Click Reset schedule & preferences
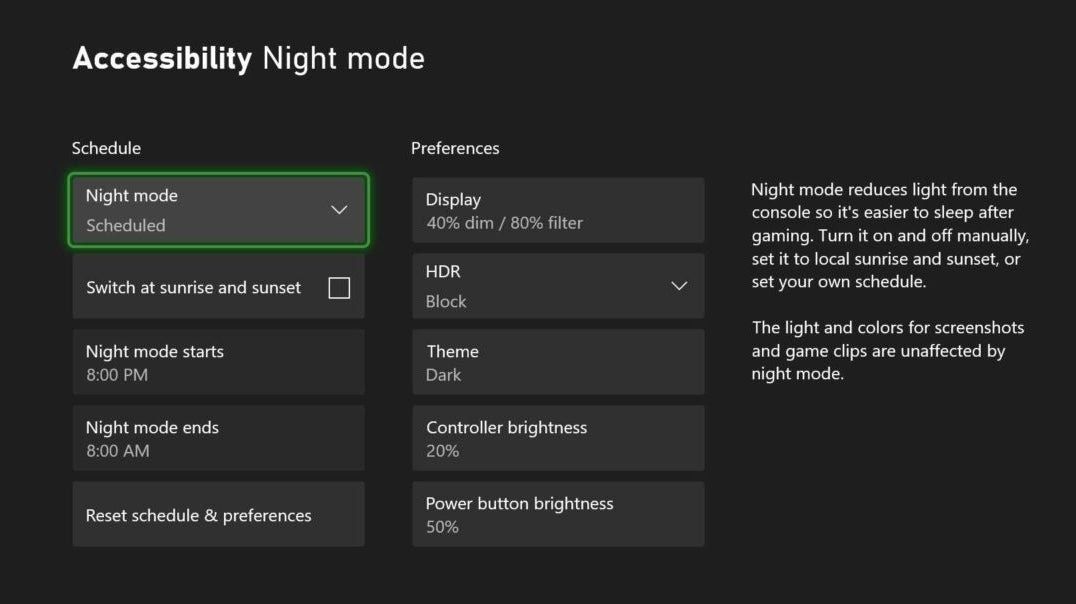1076x604 pixels. point(218,514)
